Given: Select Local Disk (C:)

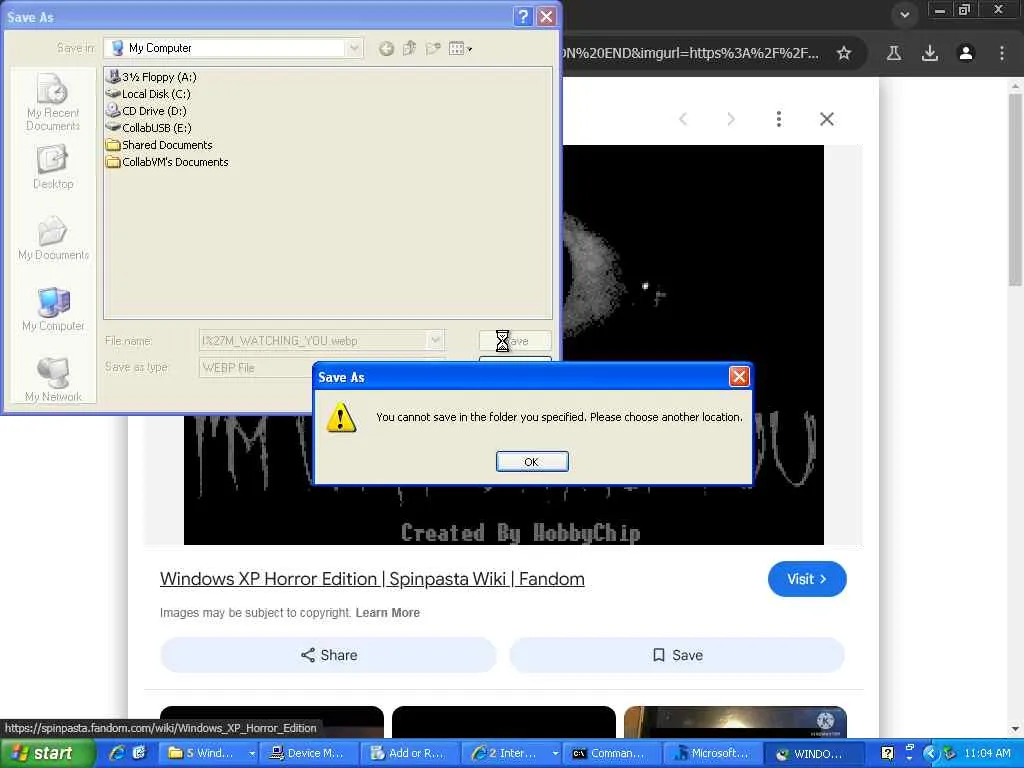Looking at the screenshot, I should coord(149,94).
